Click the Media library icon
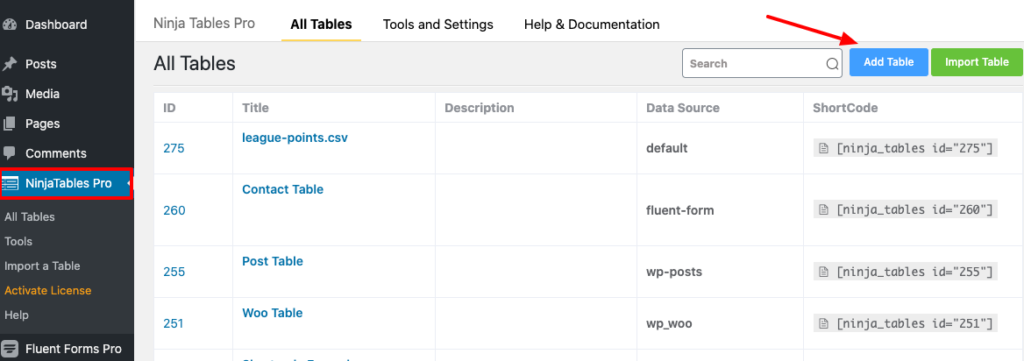1024x361 pixels. [x=10, y=94]
